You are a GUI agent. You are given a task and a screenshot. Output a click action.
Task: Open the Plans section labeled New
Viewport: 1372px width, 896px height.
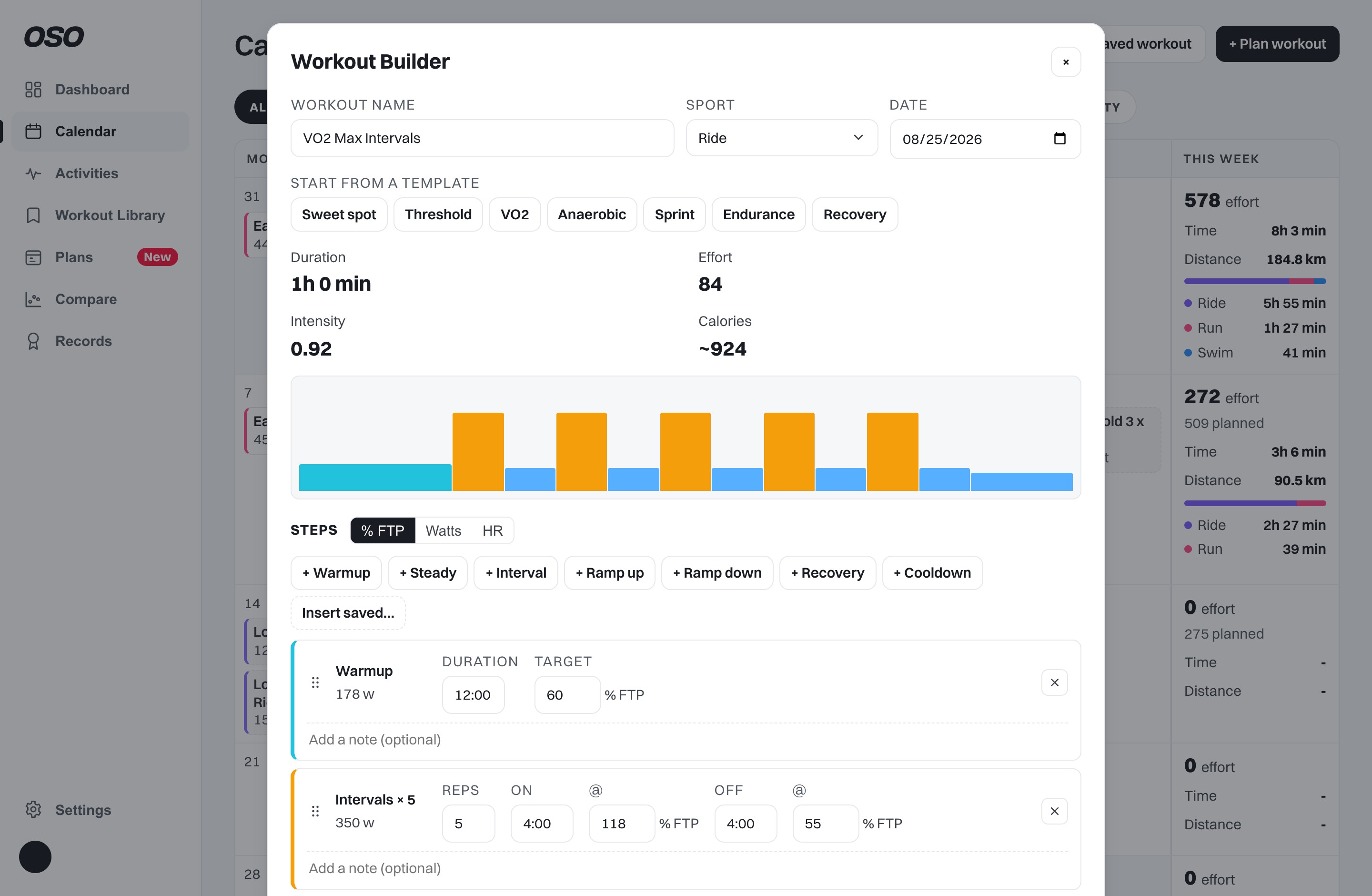click(101, 257)
